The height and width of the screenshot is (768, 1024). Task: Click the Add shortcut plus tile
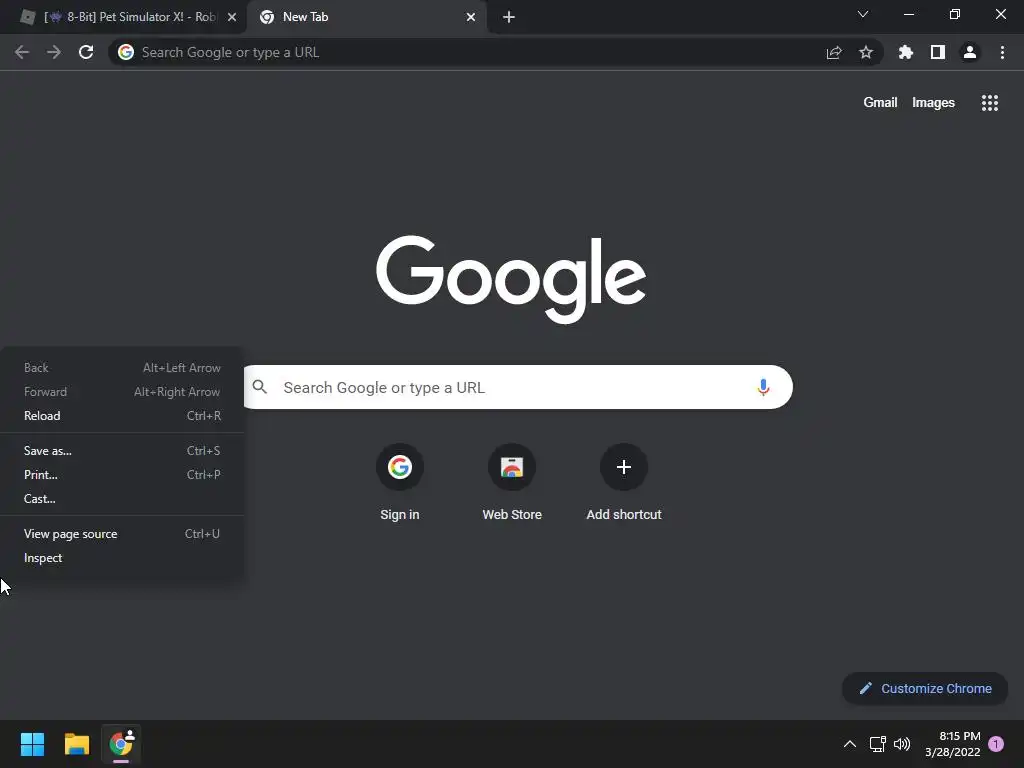624,483
